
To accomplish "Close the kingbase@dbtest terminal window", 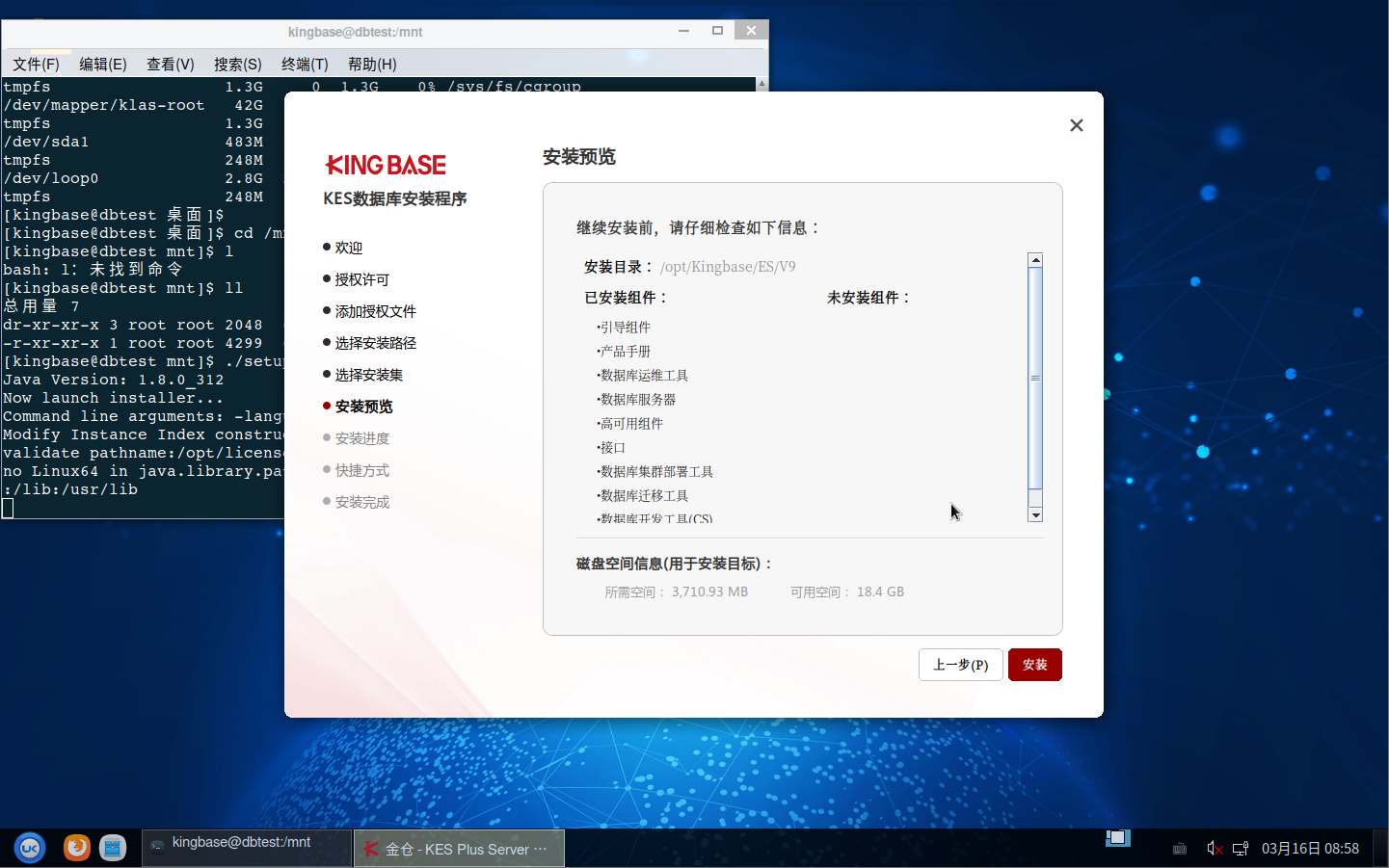I will tap(751, 31).
